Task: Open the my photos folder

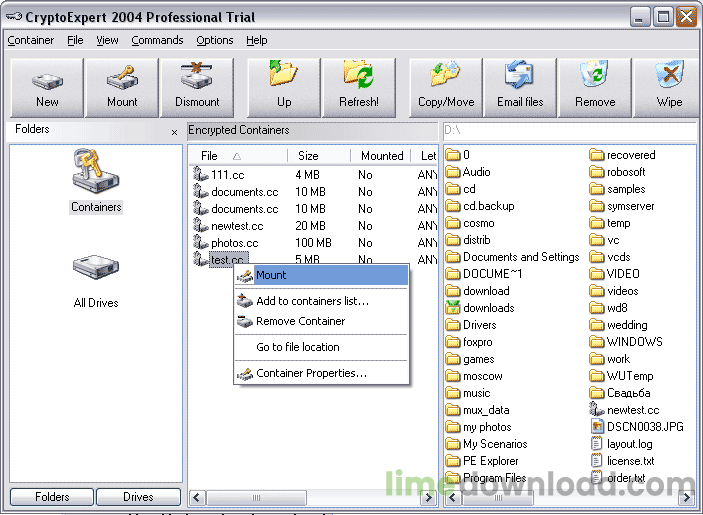Action: pyautogui.click(x=479, y=427)
